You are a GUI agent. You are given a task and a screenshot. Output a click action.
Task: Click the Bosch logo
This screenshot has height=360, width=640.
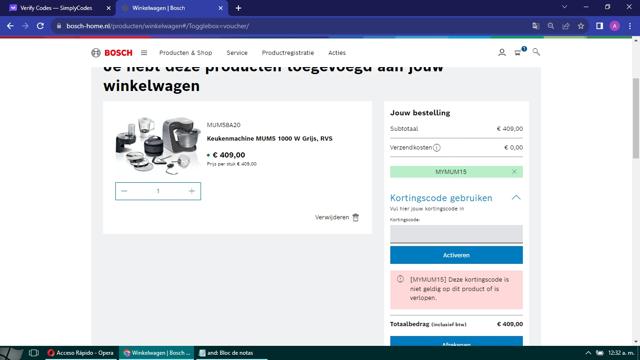(112, 53)
